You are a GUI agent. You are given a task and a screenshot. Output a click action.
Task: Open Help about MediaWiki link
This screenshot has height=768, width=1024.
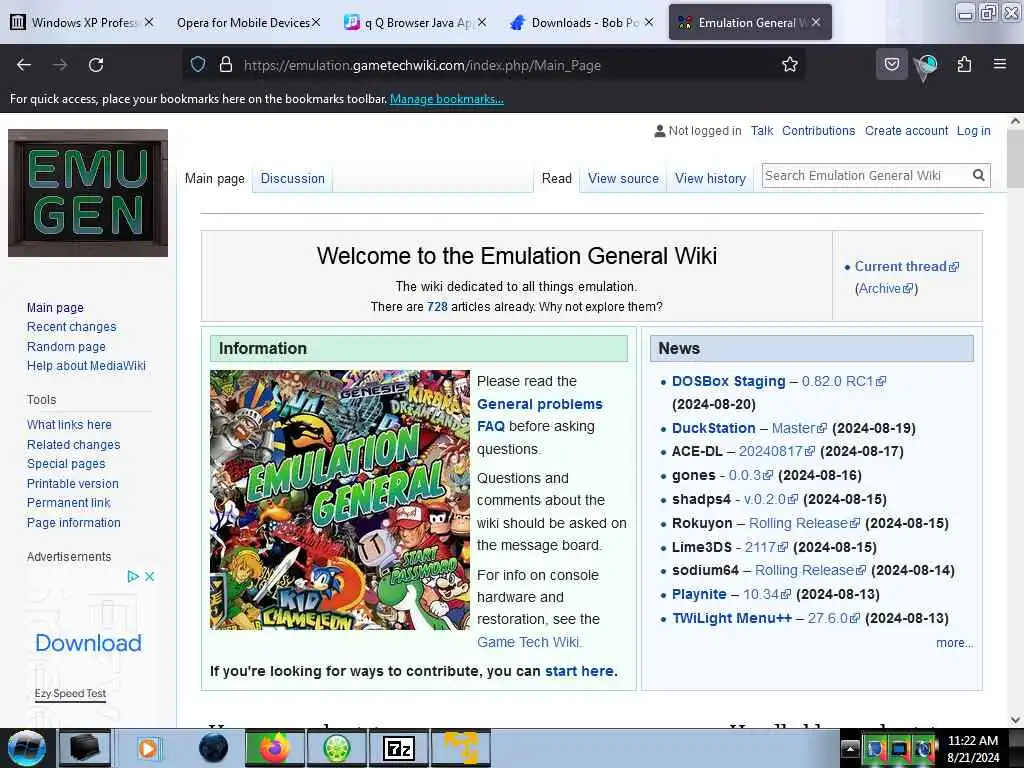86,366
